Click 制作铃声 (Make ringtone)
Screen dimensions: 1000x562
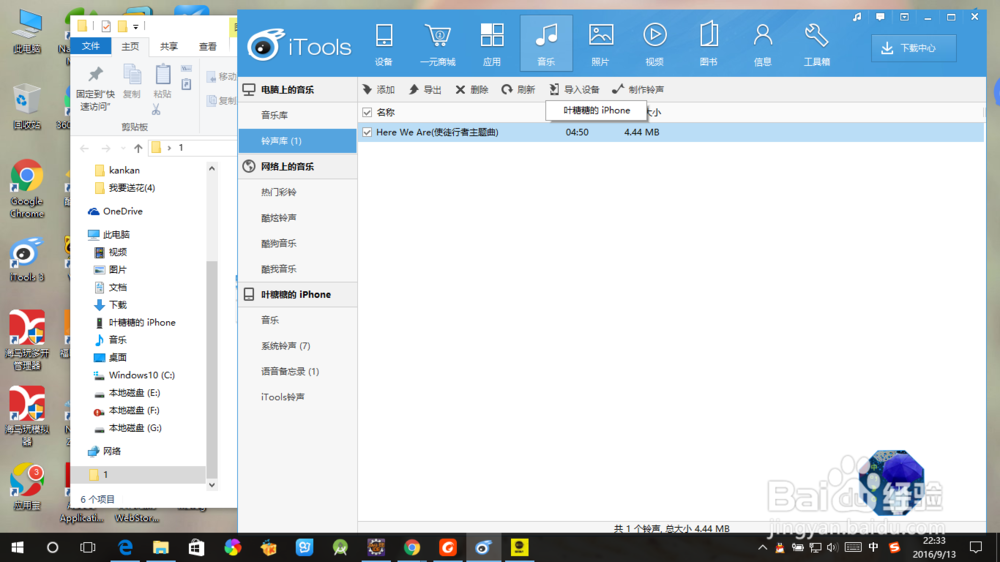coord(638,89)
